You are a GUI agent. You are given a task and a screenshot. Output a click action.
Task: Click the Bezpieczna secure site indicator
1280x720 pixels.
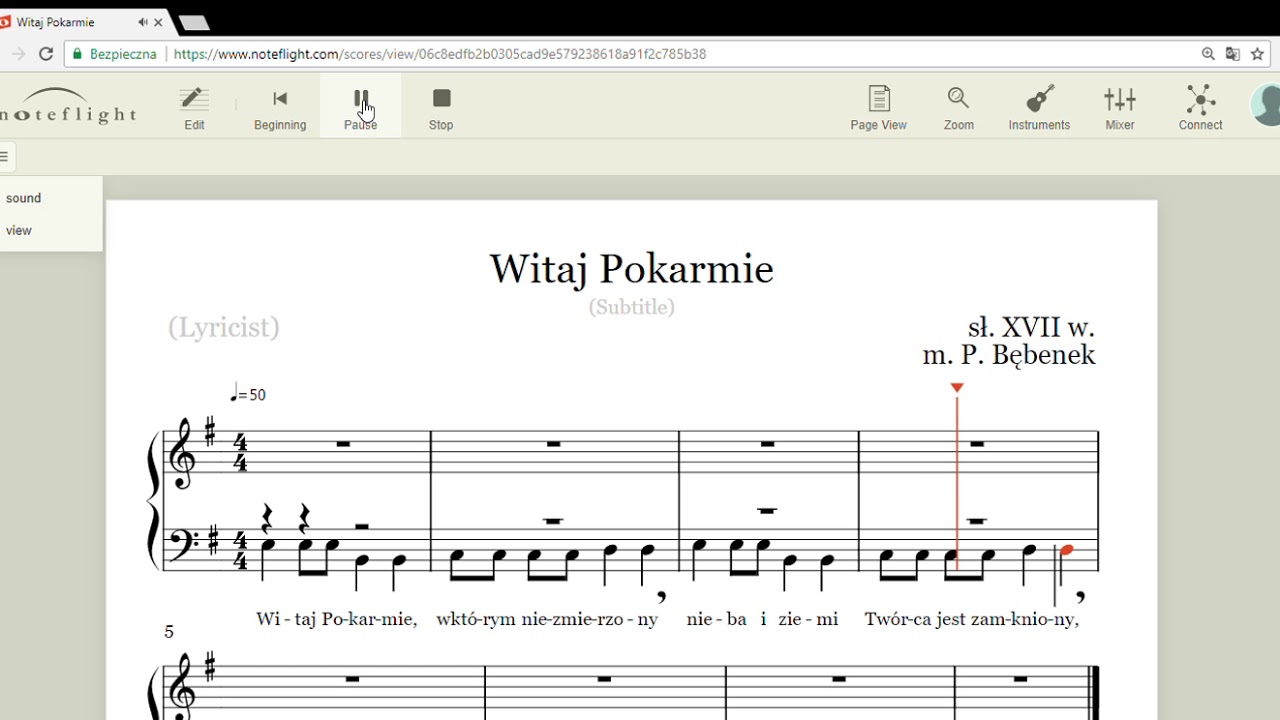[x=114, y=54]
